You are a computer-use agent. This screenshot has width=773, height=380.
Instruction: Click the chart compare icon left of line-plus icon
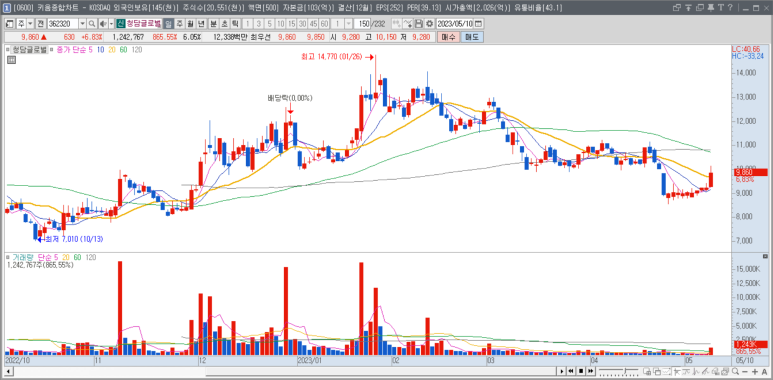396,24
